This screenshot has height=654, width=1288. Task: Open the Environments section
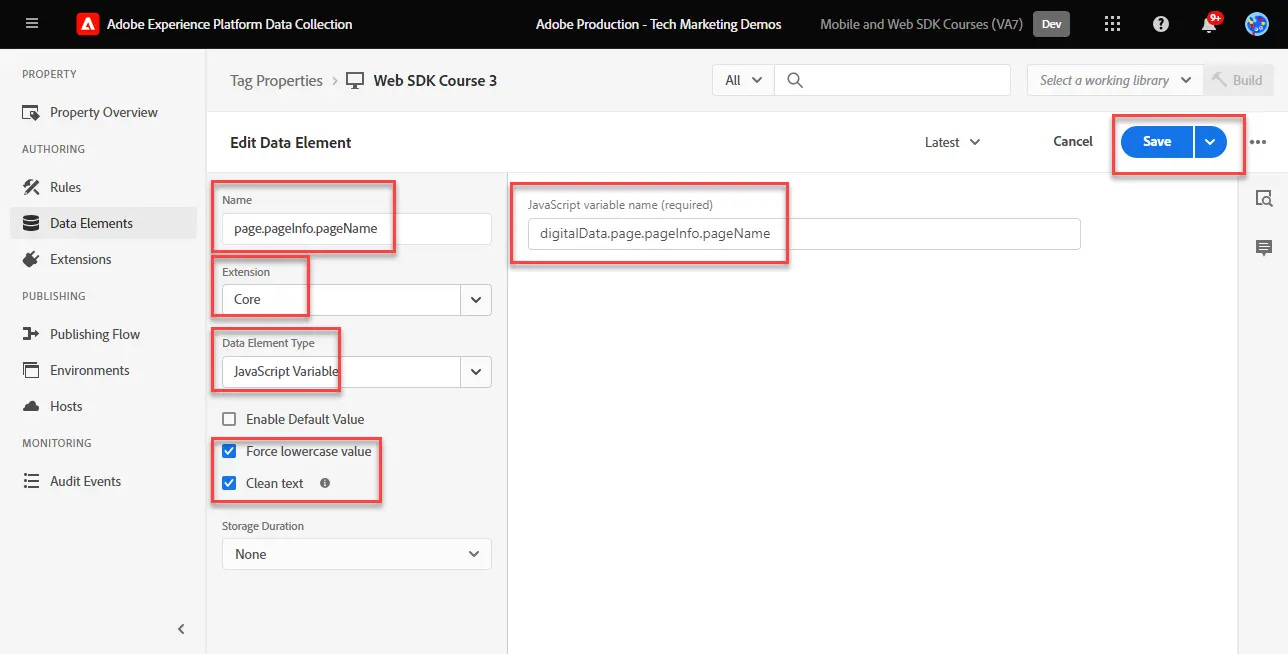pyautogui.click(x=90, y=370)
